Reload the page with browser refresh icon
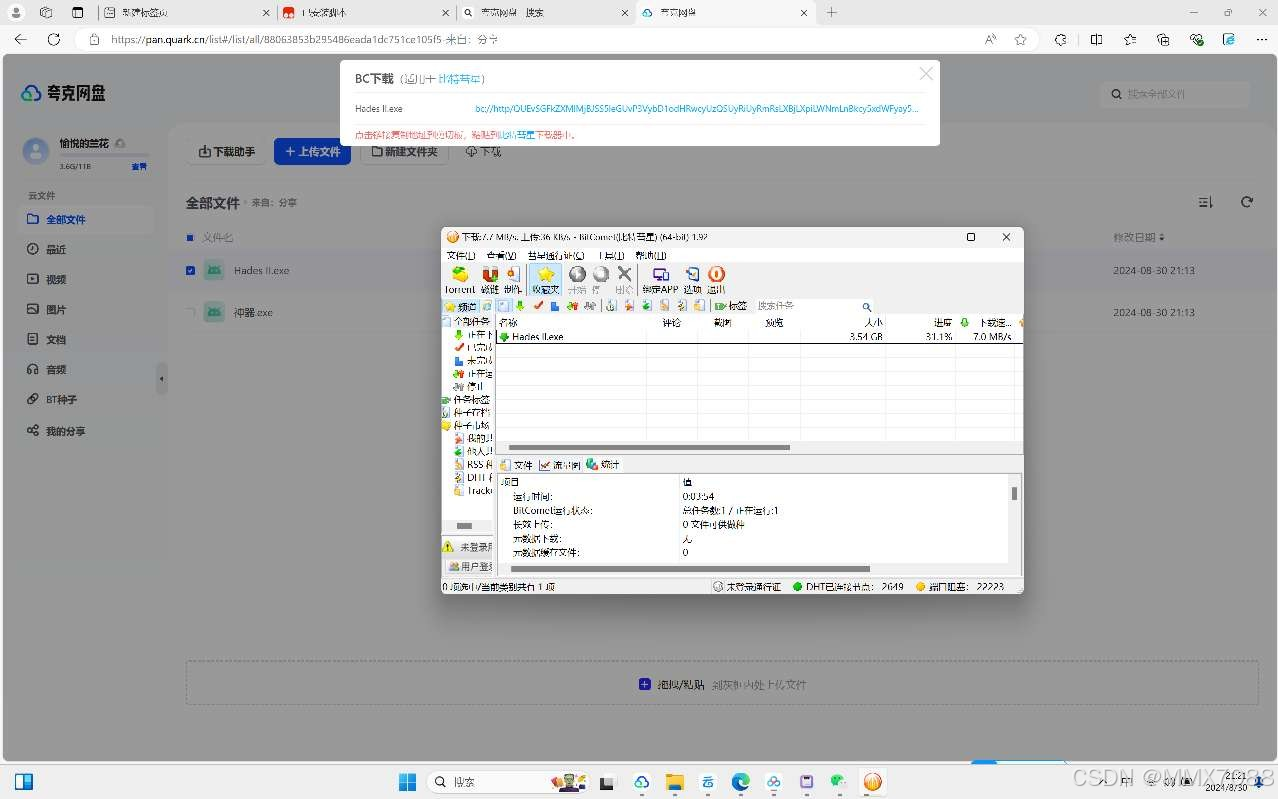This screenshot has height=799, width=1278. (54, 39)
